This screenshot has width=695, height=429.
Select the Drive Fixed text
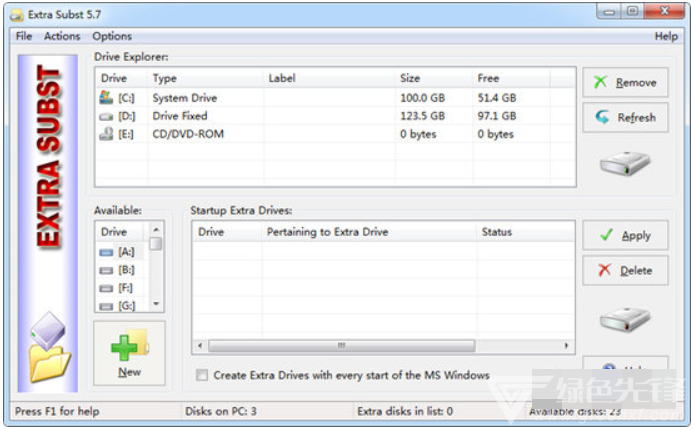[180, 116]
